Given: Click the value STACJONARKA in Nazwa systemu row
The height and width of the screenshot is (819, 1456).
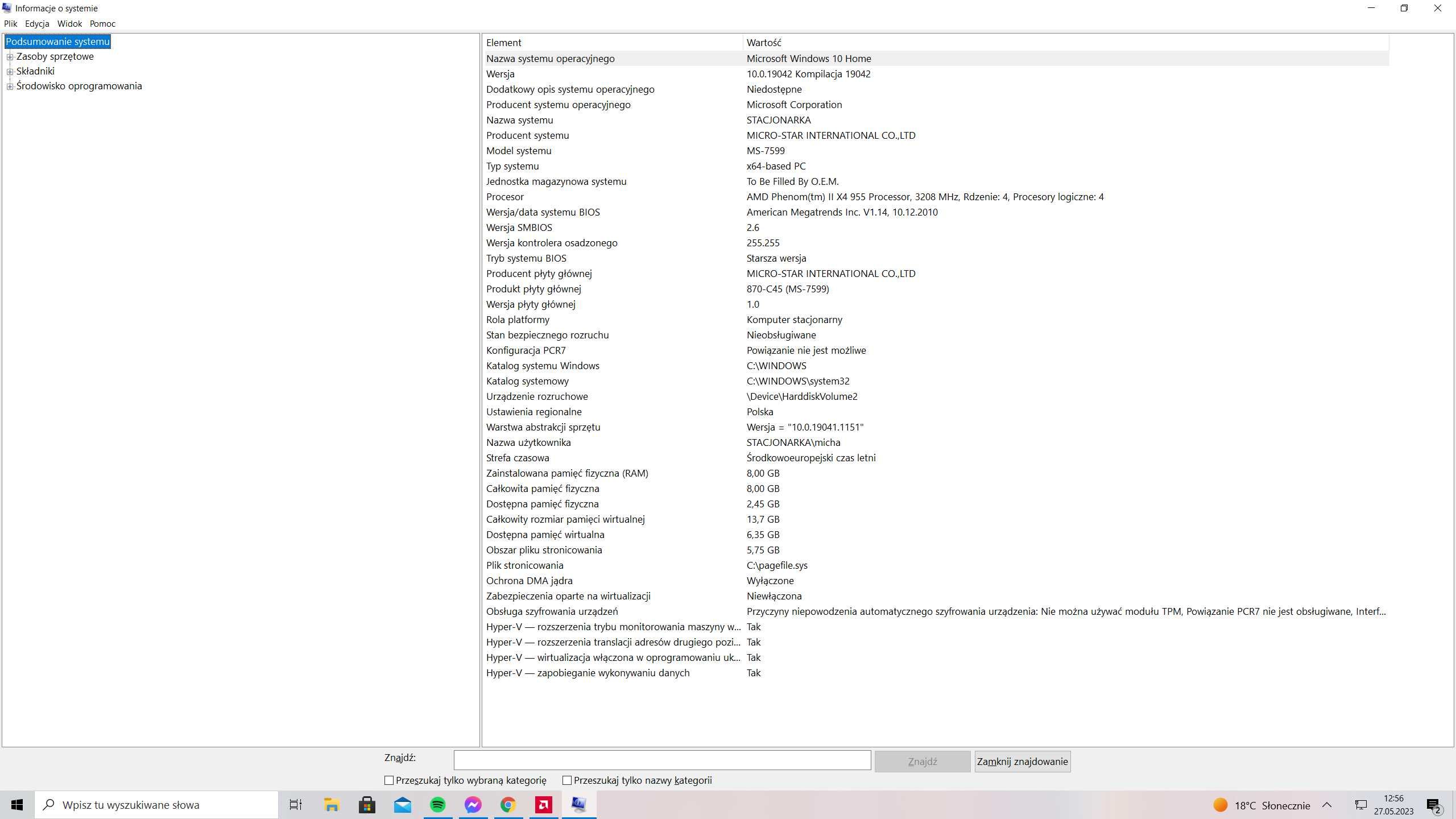Looking at the screenshot, I should (x=779, y=120).
